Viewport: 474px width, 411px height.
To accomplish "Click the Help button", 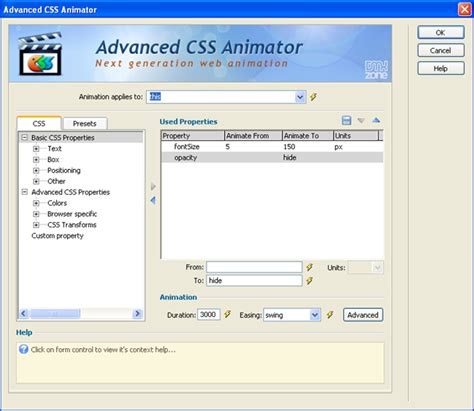I will click(x=441, y=69).
